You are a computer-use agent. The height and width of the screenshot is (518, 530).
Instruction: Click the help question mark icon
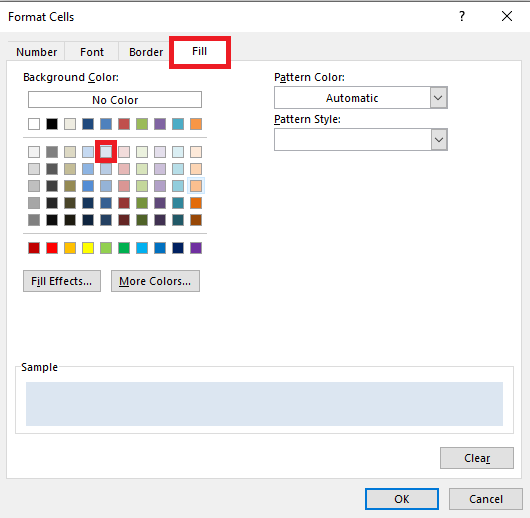coord(462,16)
